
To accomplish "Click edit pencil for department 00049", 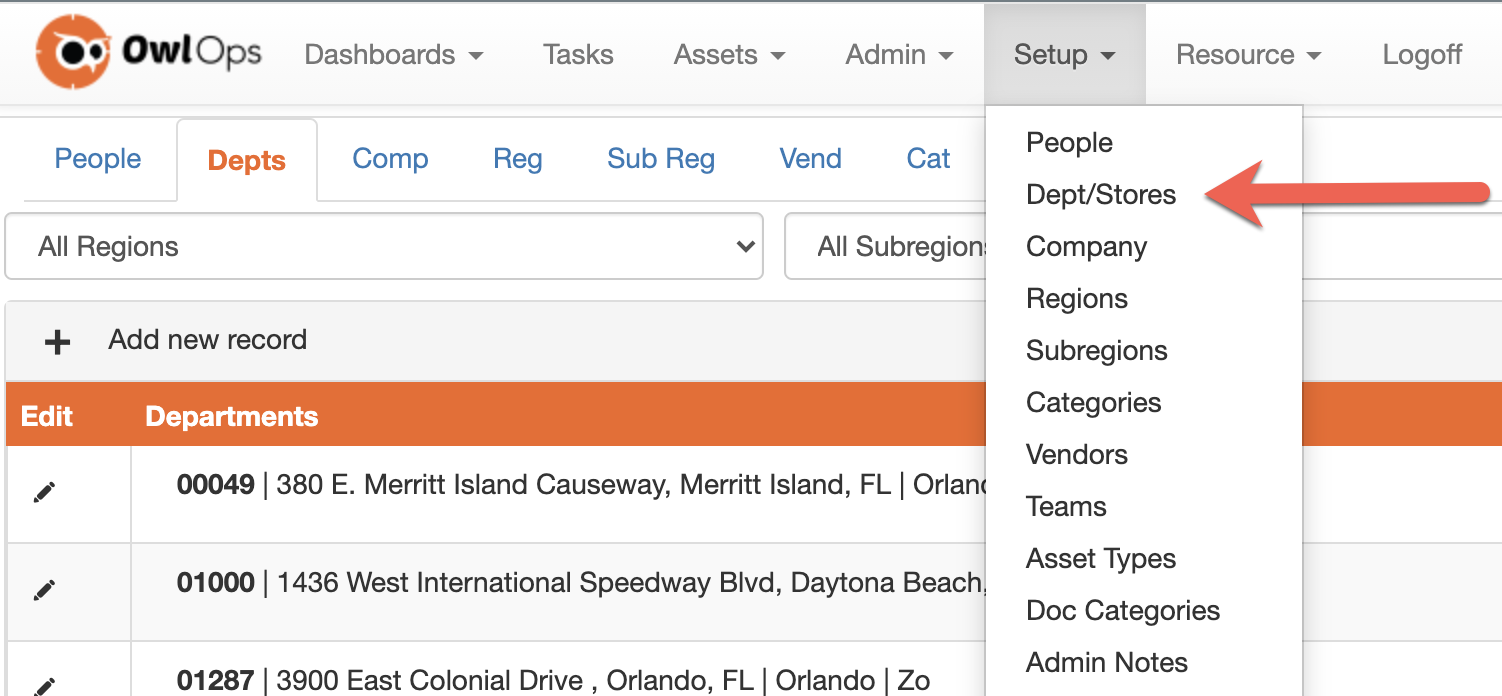I will coord(44,492).
